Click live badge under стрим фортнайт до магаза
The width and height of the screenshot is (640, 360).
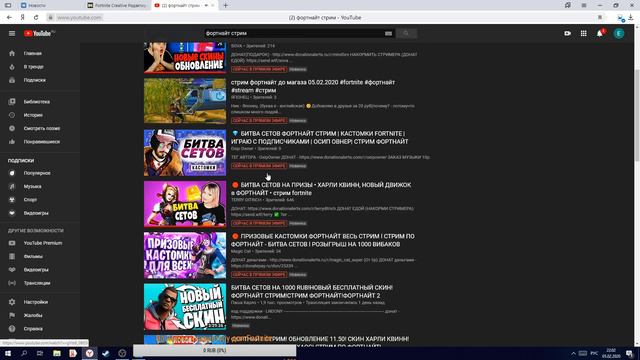(259, 121)
